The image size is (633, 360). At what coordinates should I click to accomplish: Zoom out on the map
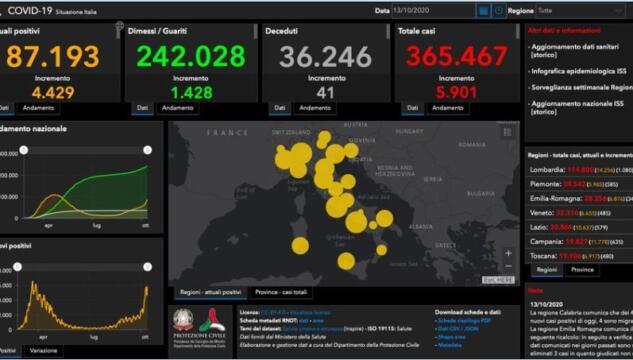(x=508, y=266)
